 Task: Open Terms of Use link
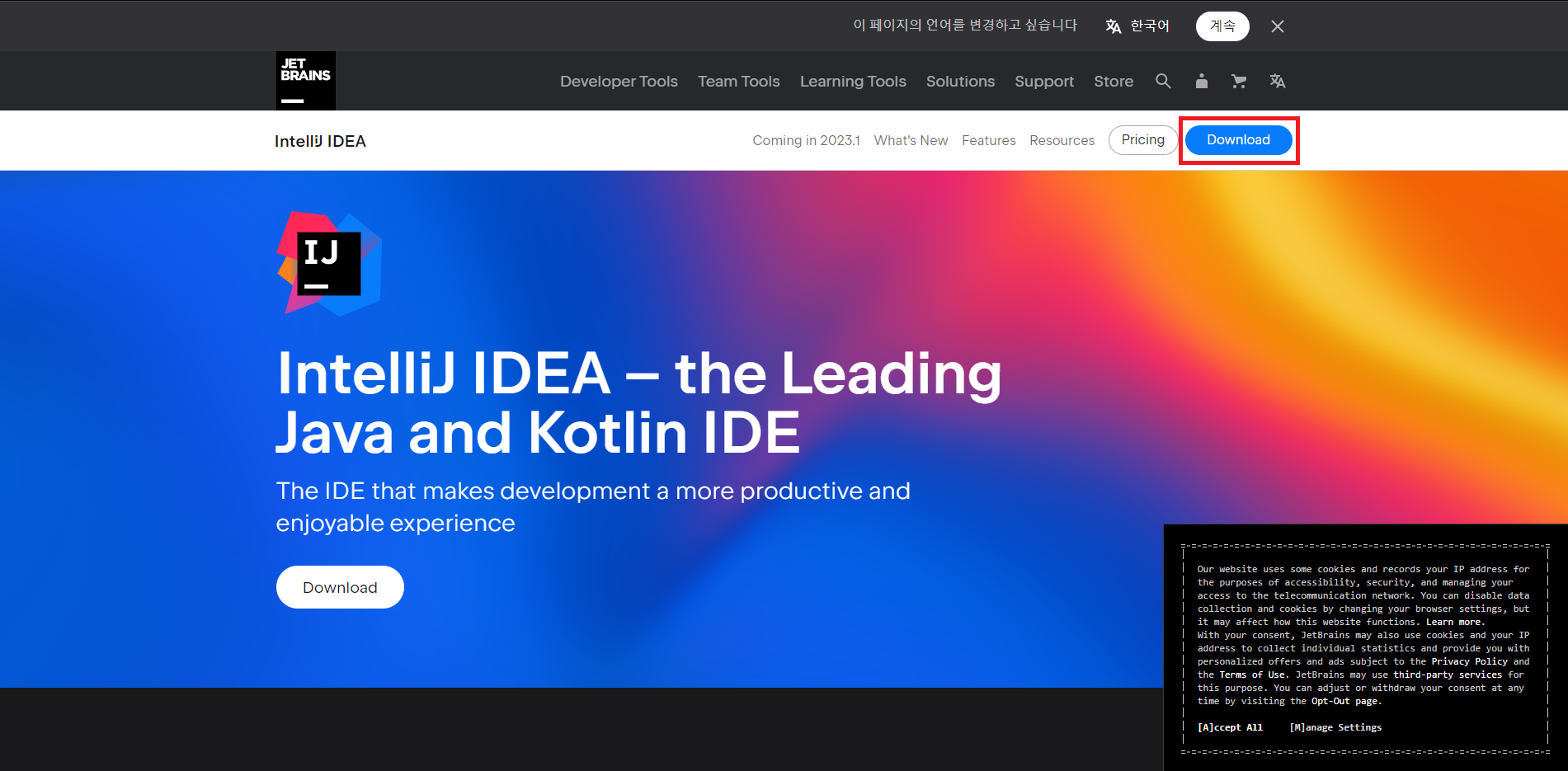(x=1252, y=675)
